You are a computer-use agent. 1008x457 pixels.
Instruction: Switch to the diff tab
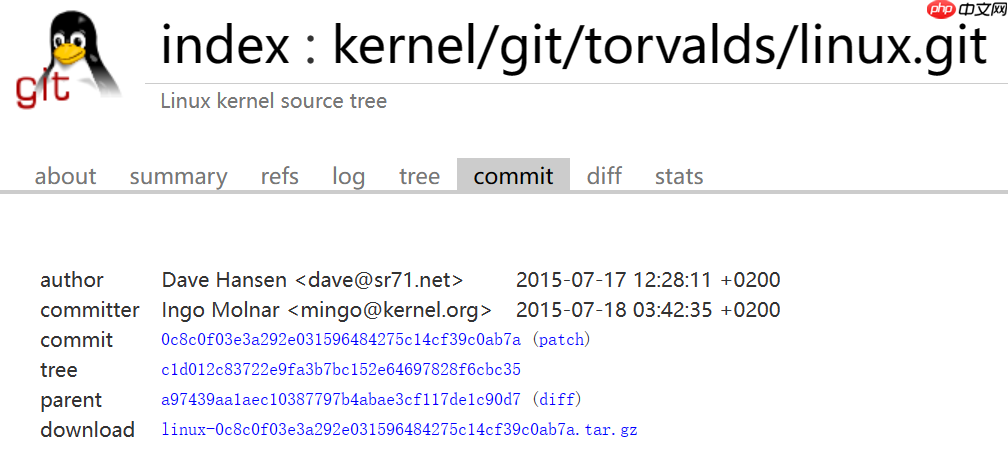604,176
